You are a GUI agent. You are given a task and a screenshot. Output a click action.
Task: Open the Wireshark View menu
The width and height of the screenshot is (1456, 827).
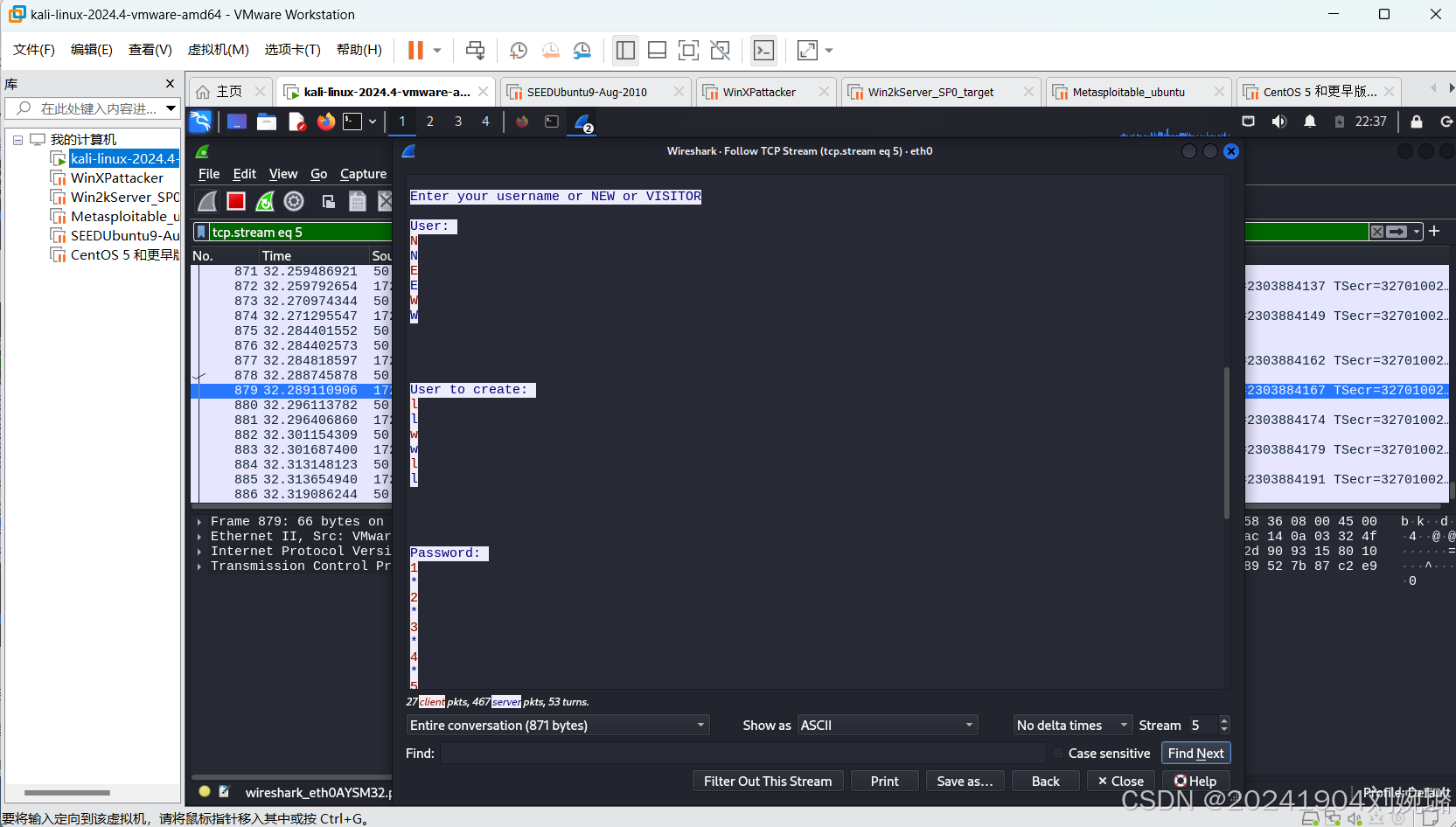point(283,174)
